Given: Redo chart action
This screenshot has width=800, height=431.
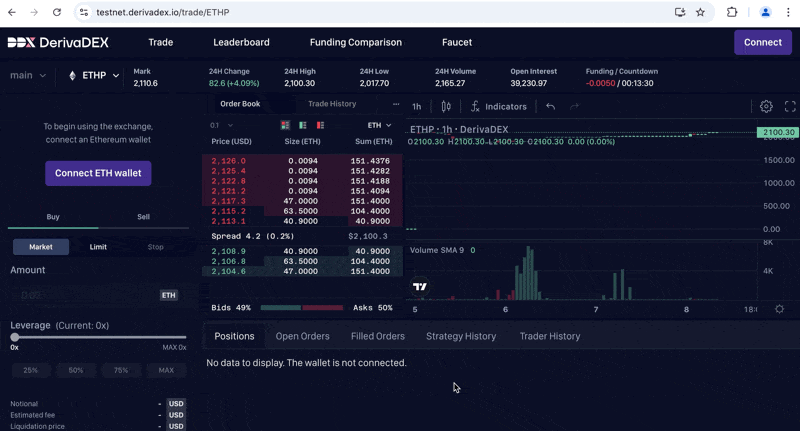Looking at the screenshot, I should click(574, 106).
